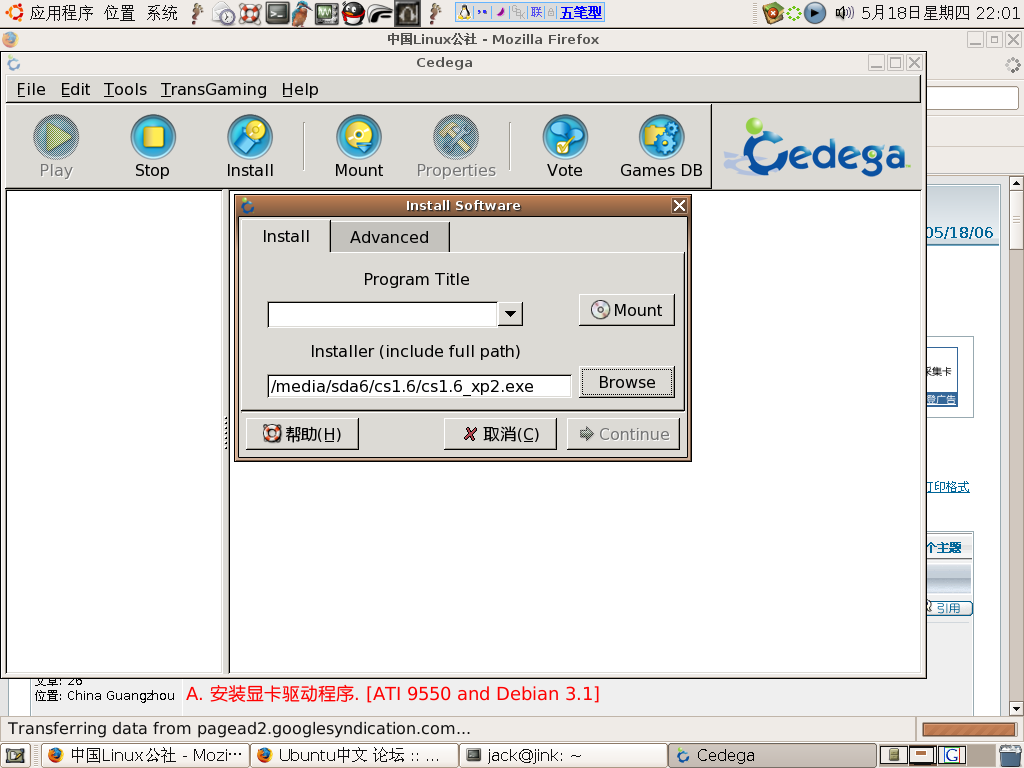Expand the Program Title dropdown arrow
Image resolution: width=1024 pixels, height=768 pixels.
(510, 314)
